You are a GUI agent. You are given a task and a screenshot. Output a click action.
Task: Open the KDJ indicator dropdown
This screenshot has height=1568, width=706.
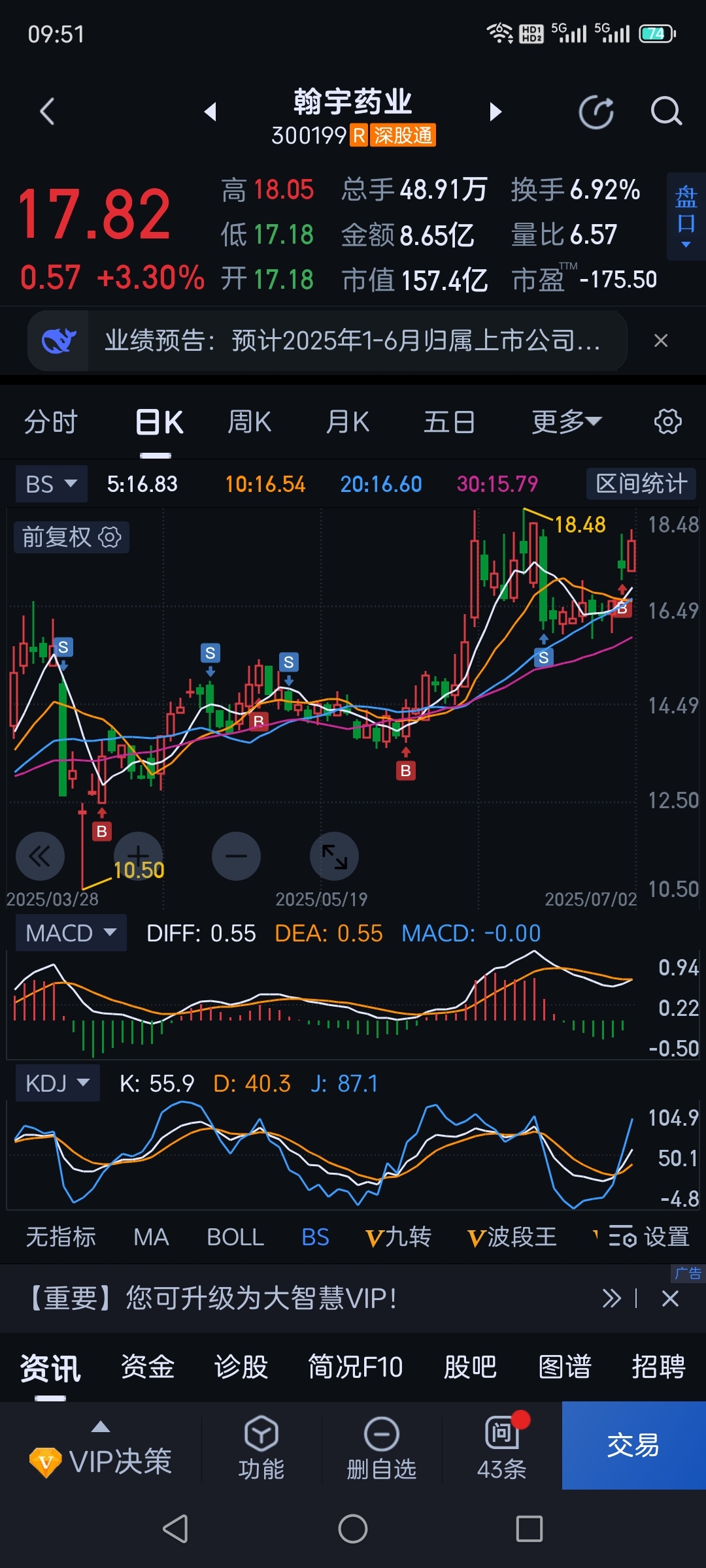[58, 1083]
